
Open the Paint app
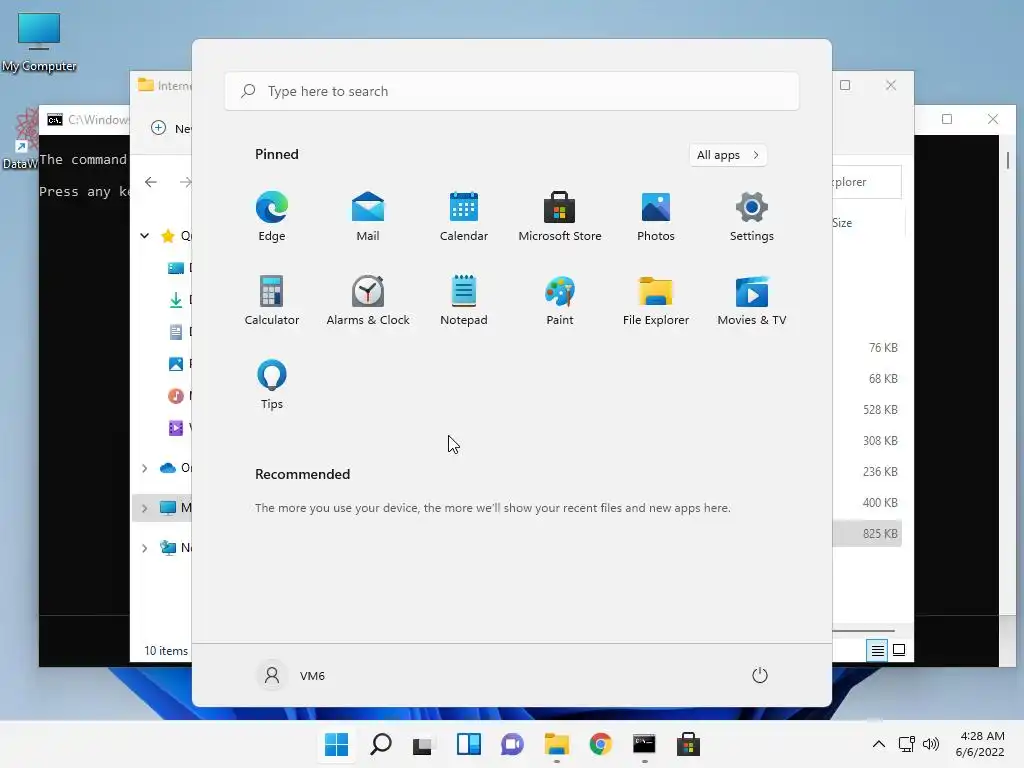tap(560, 300)
